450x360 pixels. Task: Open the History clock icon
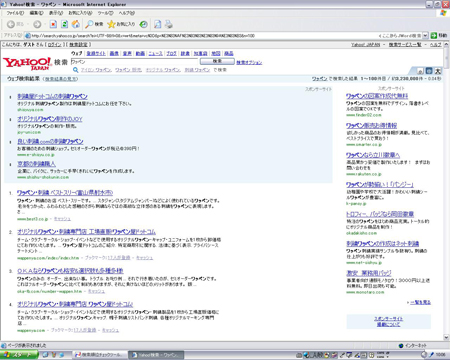click(144, 24)
